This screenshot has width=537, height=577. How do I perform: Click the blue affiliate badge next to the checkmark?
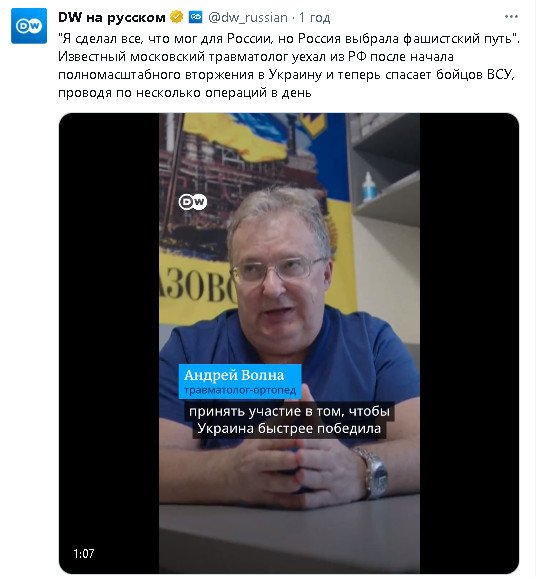[195, 17]
